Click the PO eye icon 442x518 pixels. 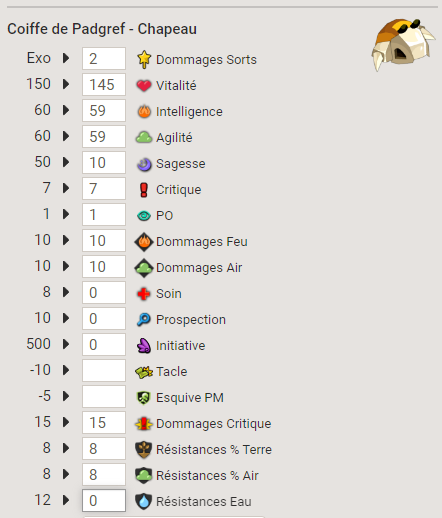pyautogui.click(x=144, y=216)
